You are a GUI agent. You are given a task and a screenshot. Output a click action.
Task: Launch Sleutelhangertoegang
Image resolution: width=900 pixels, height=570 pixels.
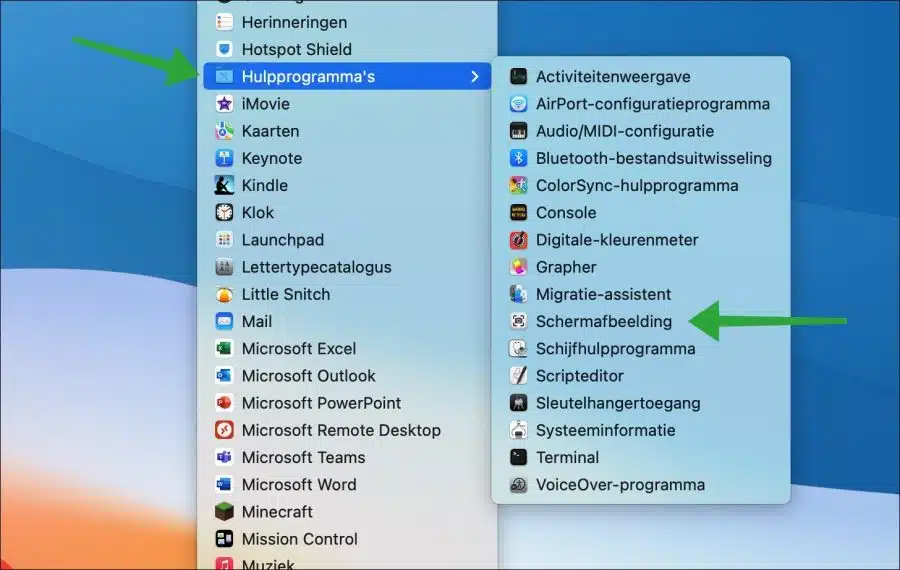click(641, 403)
